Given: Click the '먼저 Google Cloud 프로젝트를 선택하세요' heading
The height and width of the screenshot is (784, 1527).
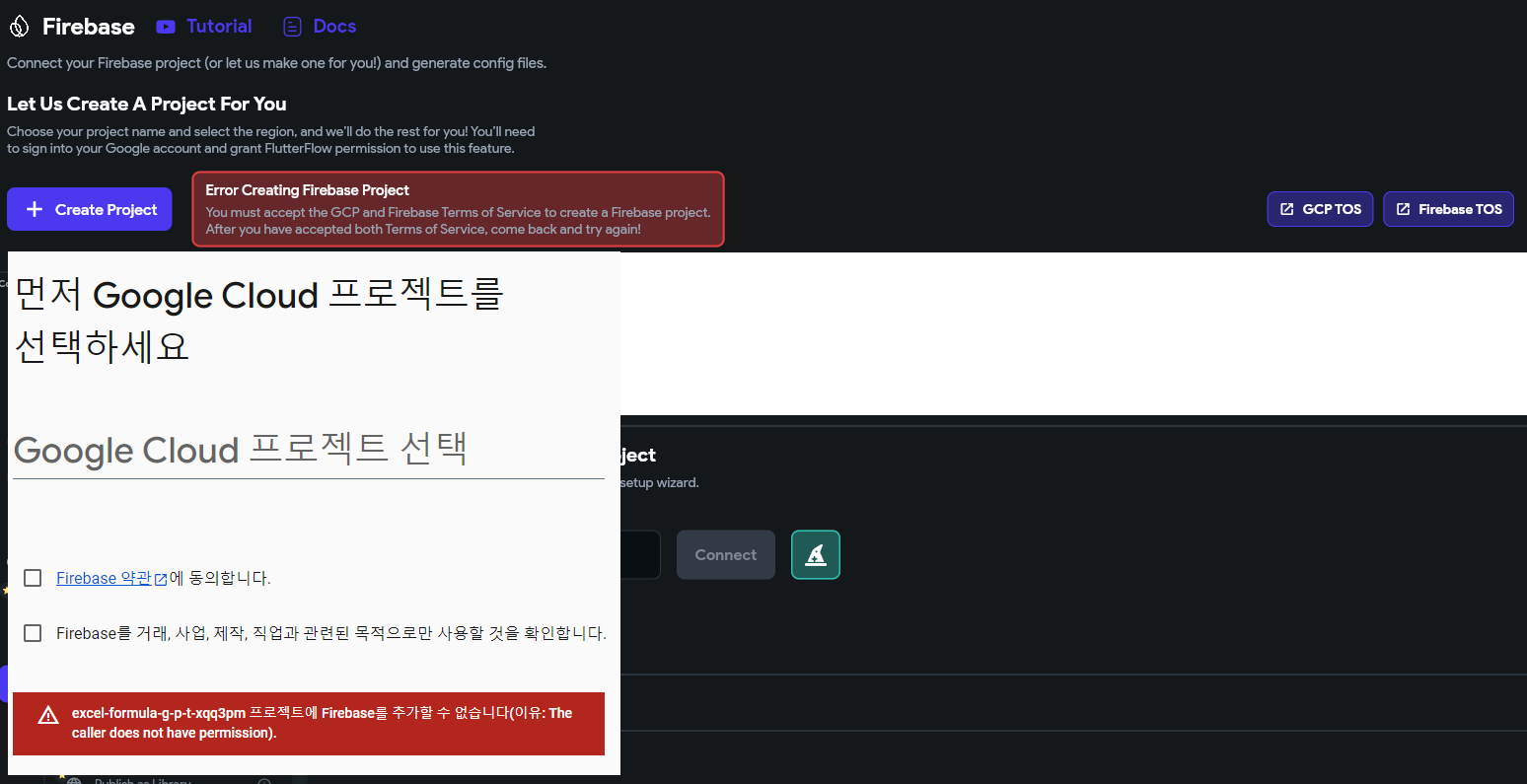Looking at the screenshot, I should (x=258, y=321).
